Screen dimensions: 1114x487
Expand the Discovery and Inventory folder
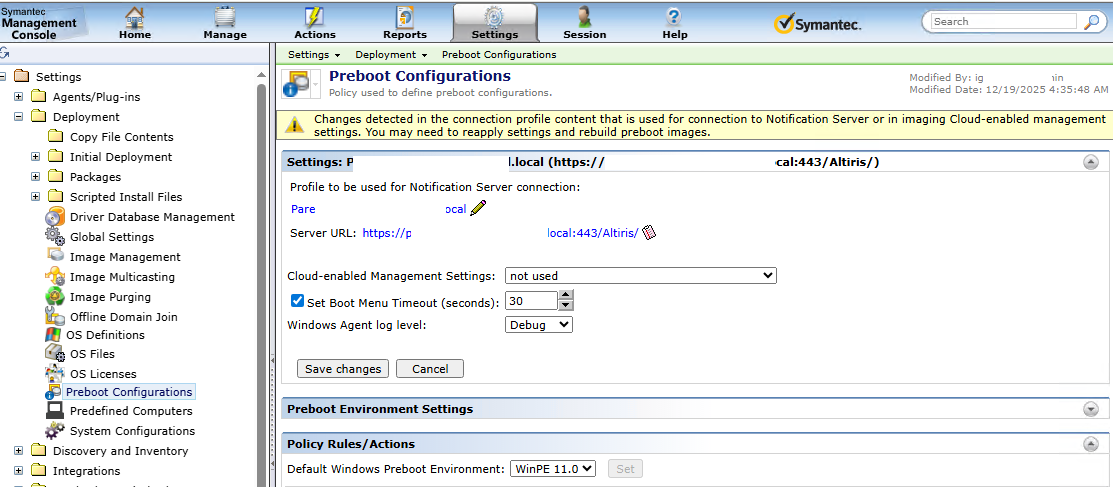click(x=19, y=451)
